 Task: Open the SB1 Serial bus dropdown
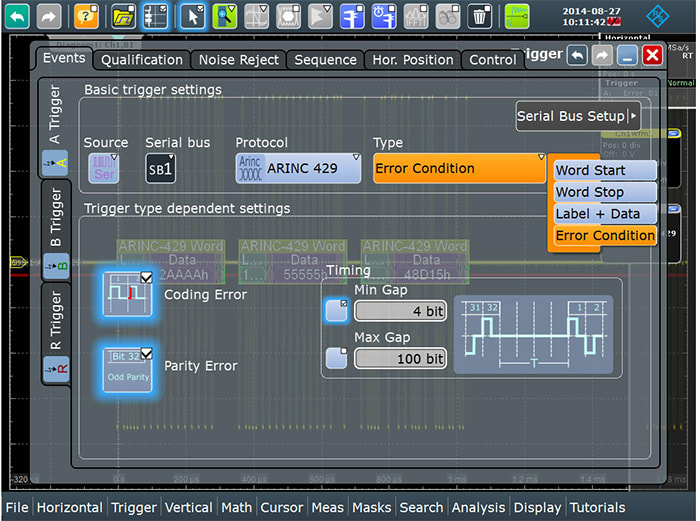pos(160,168)
